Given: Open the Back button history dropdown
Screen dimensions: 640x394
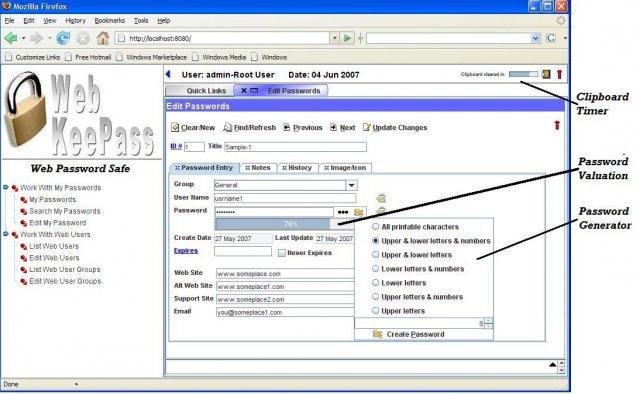Looking at the screenshot, I should click(23, 38).
